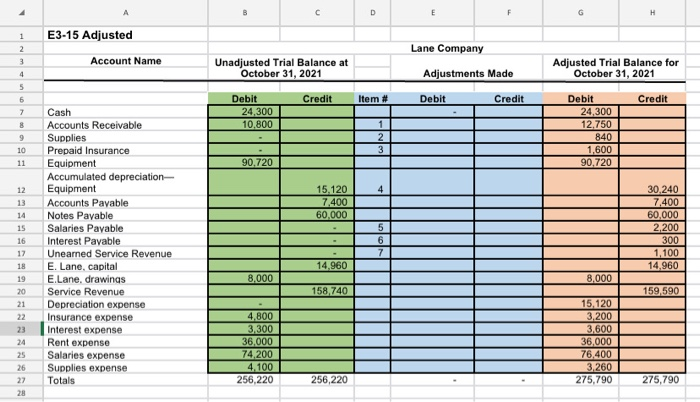
Task: Click the 'E3-15 Adjusted' title cell
Action: (125, 35)
